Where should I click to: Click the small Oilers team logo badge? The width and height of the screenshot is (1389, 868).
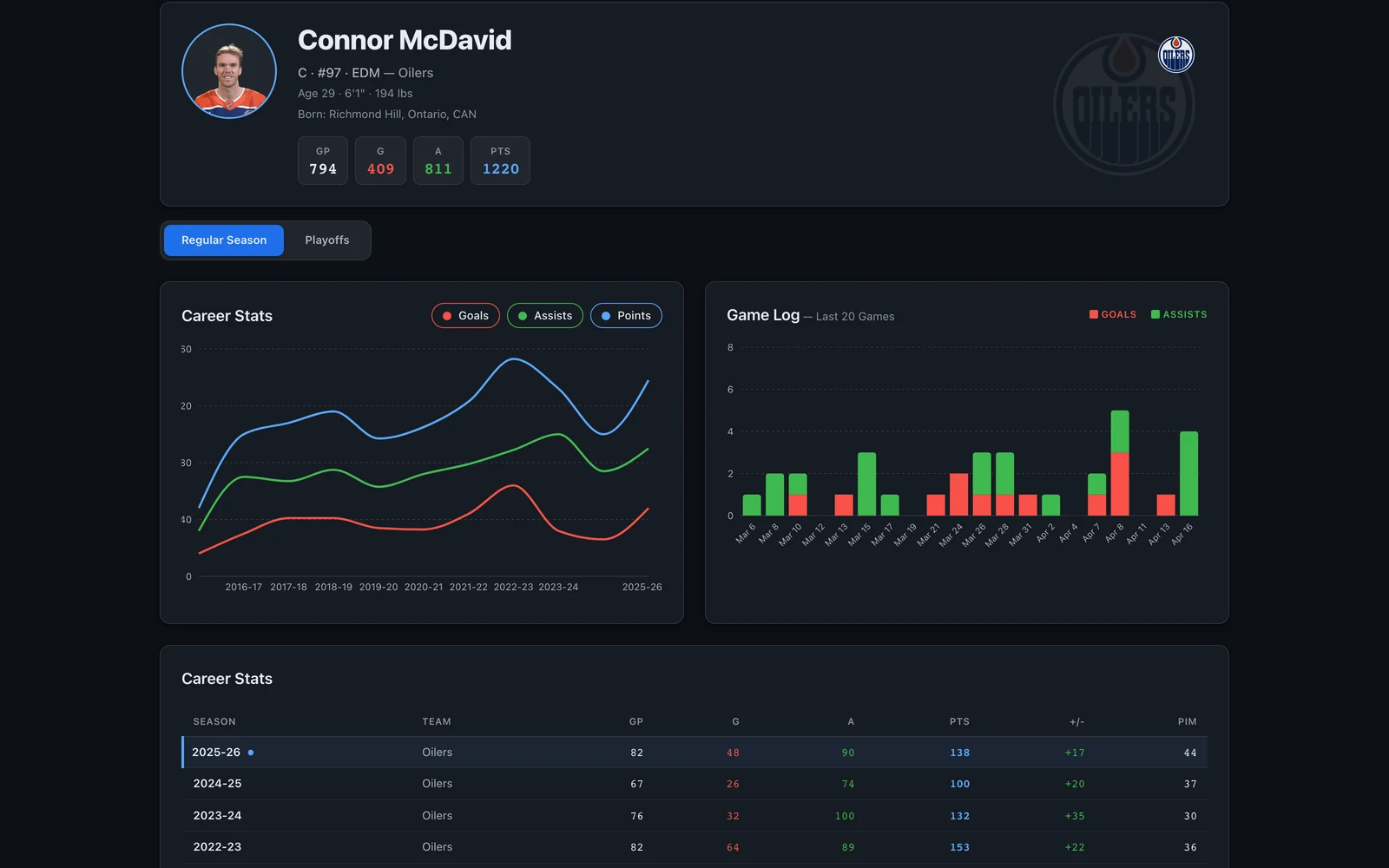(1176, 55)
